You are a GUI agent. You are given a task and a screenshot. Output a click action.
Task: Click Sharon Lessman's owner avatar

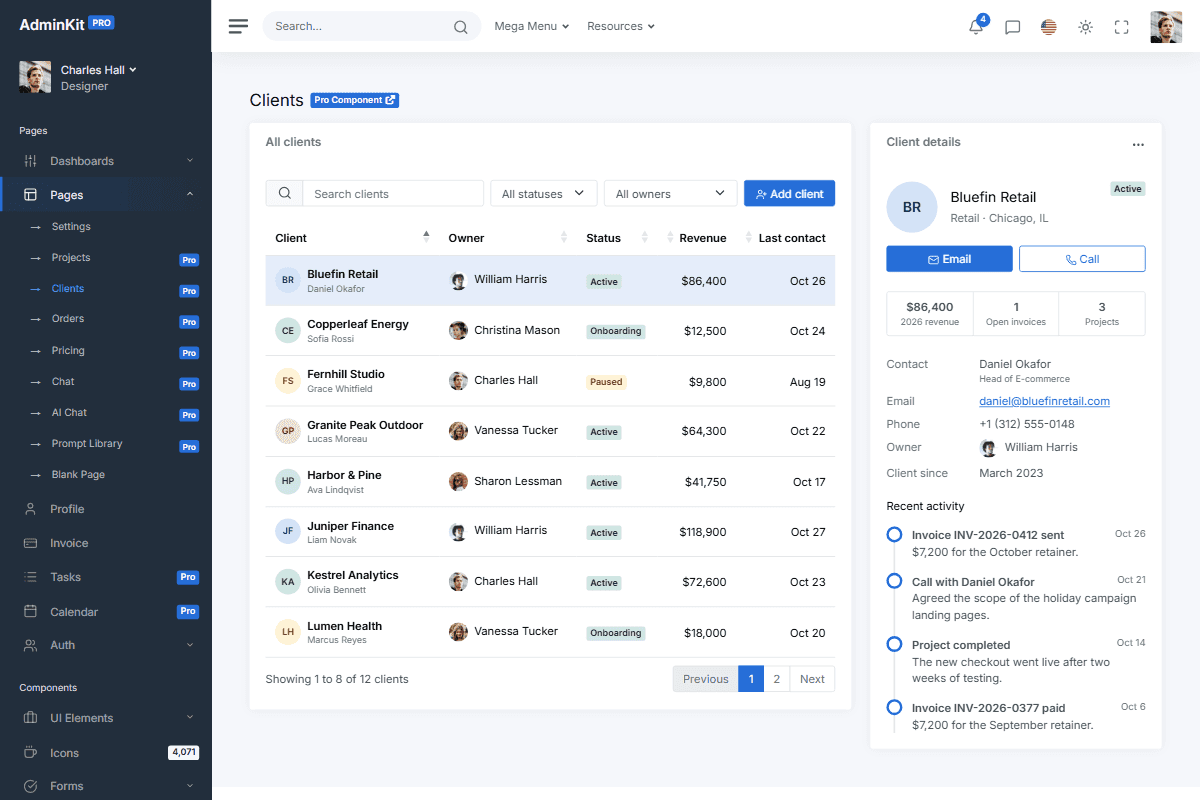(x=458, y=481)
